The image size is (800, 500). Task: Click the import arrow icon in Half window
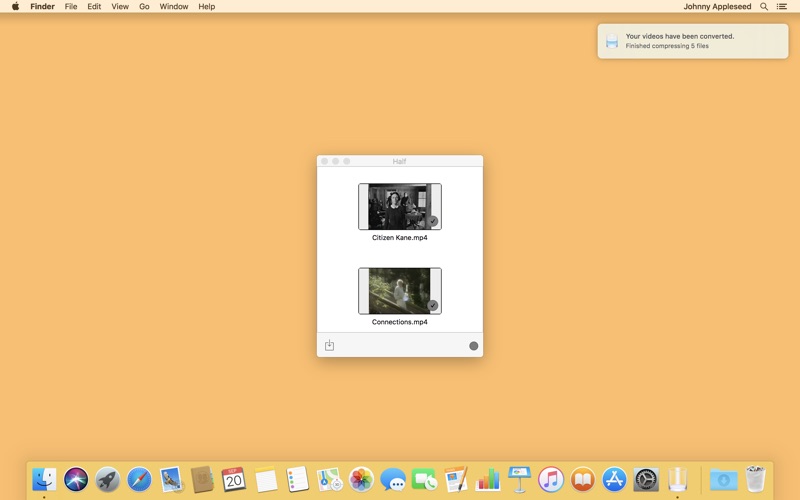coord(330,345)
